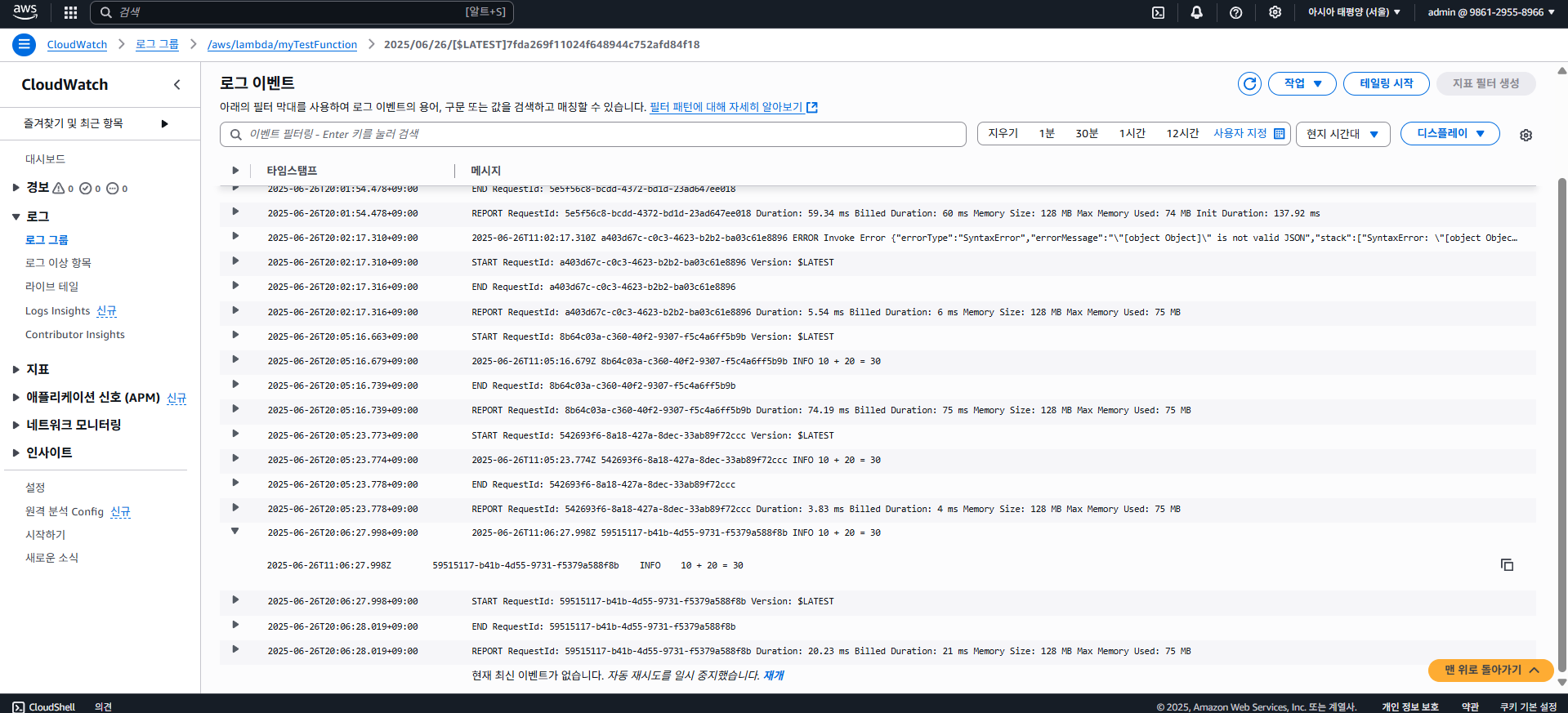Click the search magnifier in event filter
Image resolution: width=1568 pixels, height=713 pixels.
235,135
